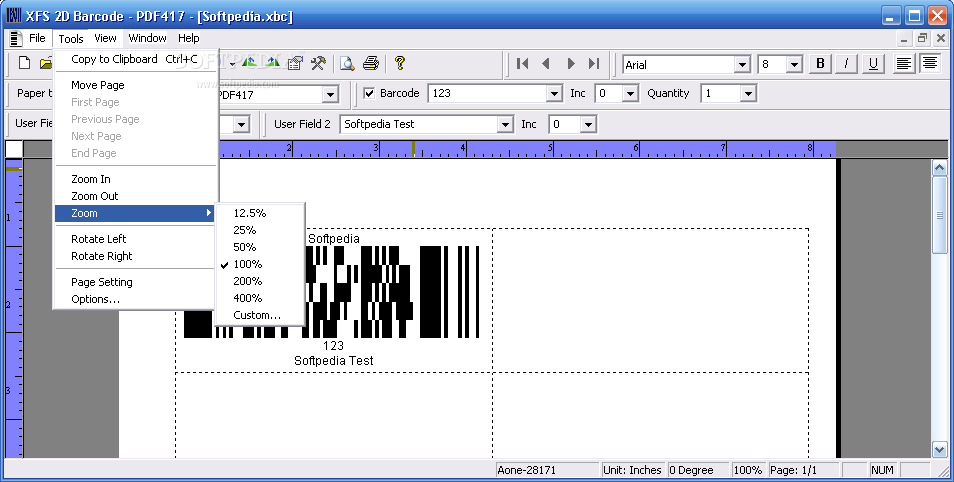The width and height of the screenshot is (954, 482).
Task: Go to next page arrow icon
Action: [571, 63]
